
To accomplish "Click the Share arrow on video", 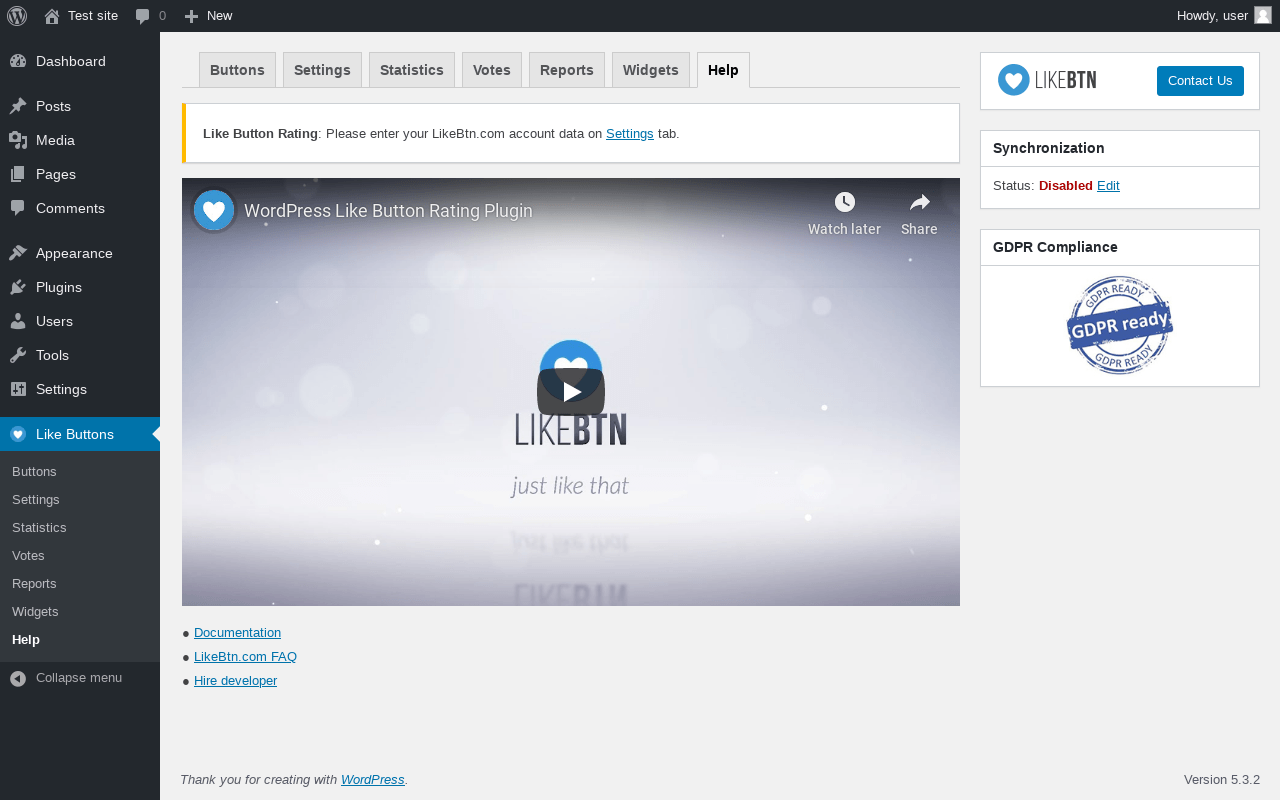I will click(920, 202).
